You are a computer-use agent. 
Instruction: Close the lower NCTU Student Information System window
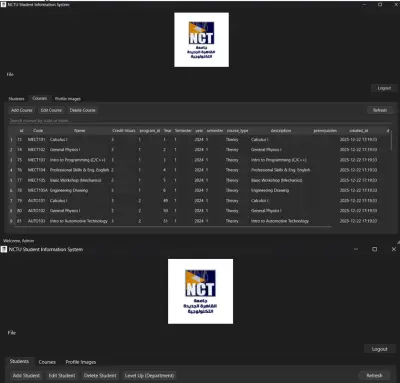(x=394, y=249)
